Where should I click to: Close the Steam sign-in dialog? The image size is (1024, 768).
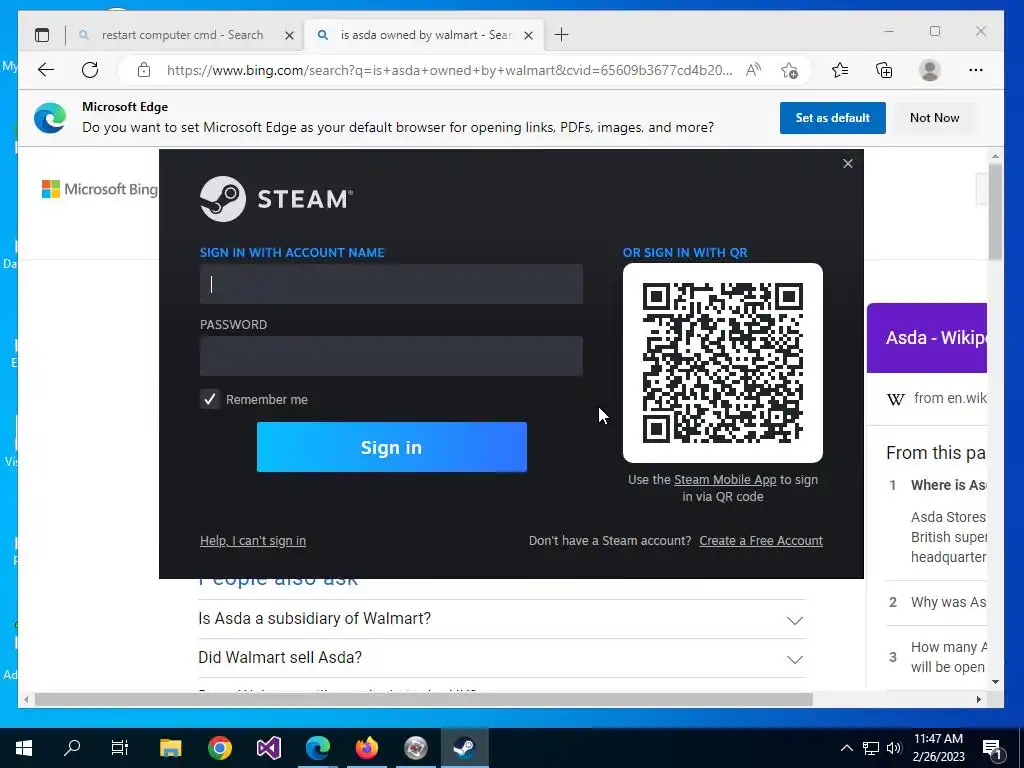848,163
